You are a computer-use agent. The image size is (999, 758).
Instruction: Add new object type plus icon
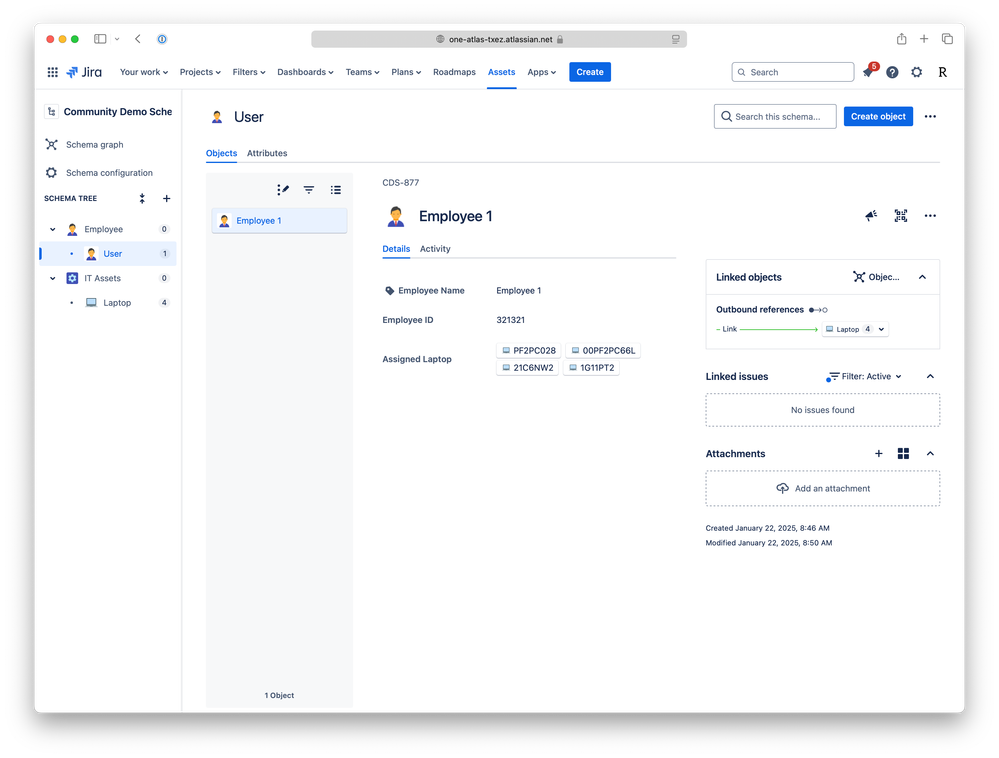[166, 199]
